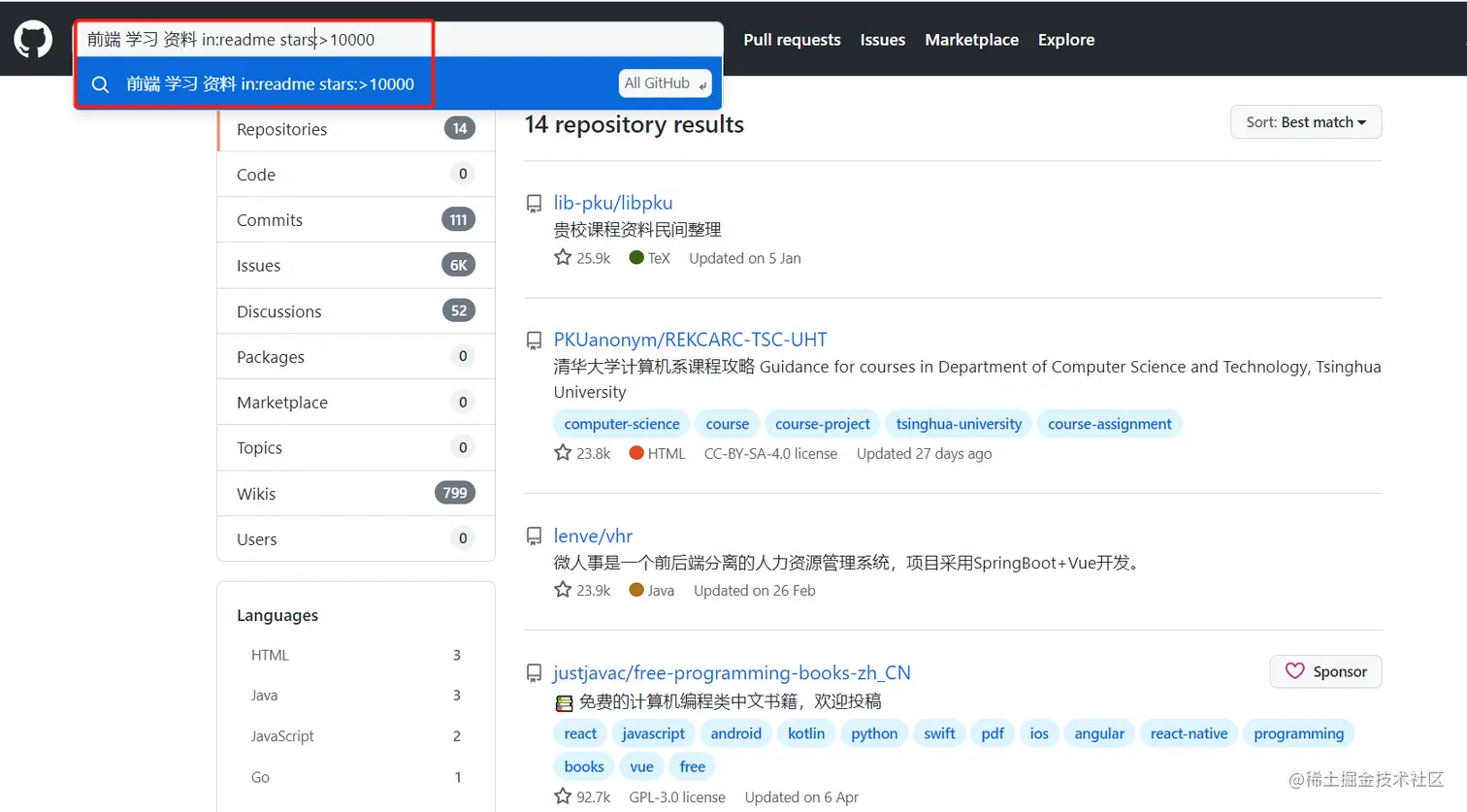This screenshot has width=1467, height=812.
Task: Click the react-native topic tag
Action: coord(1189,733)
